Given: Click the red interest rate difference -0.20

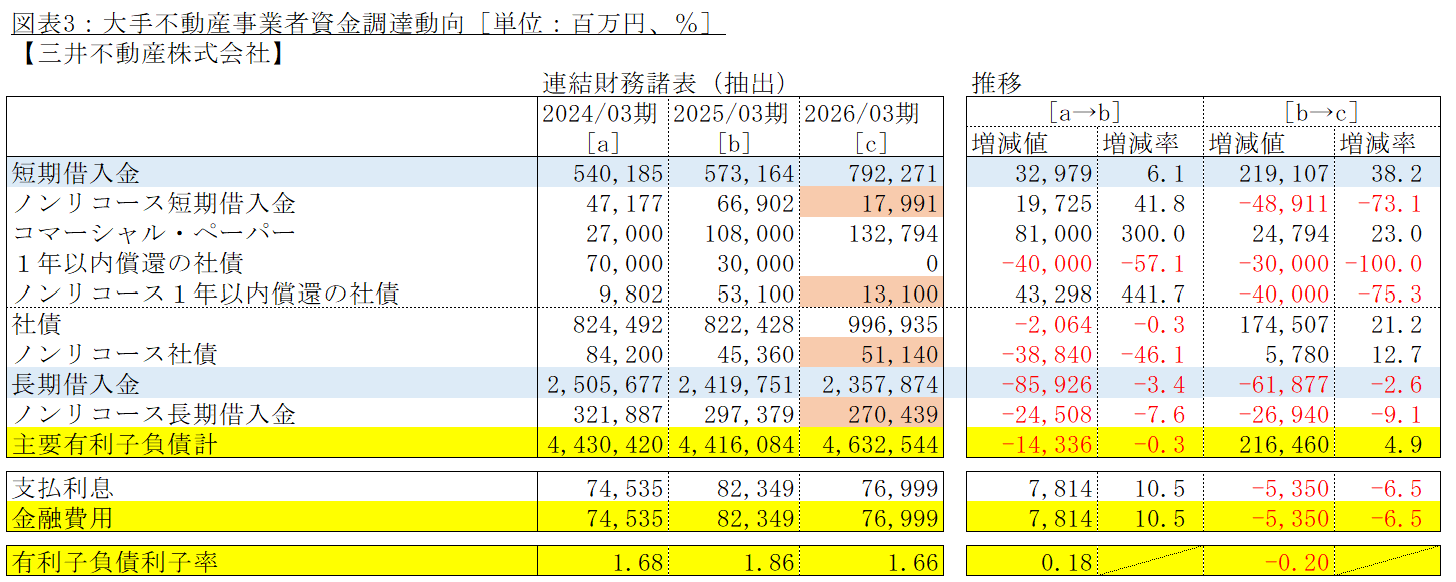Looking at the screenshot, I should tap(1297, 562).
